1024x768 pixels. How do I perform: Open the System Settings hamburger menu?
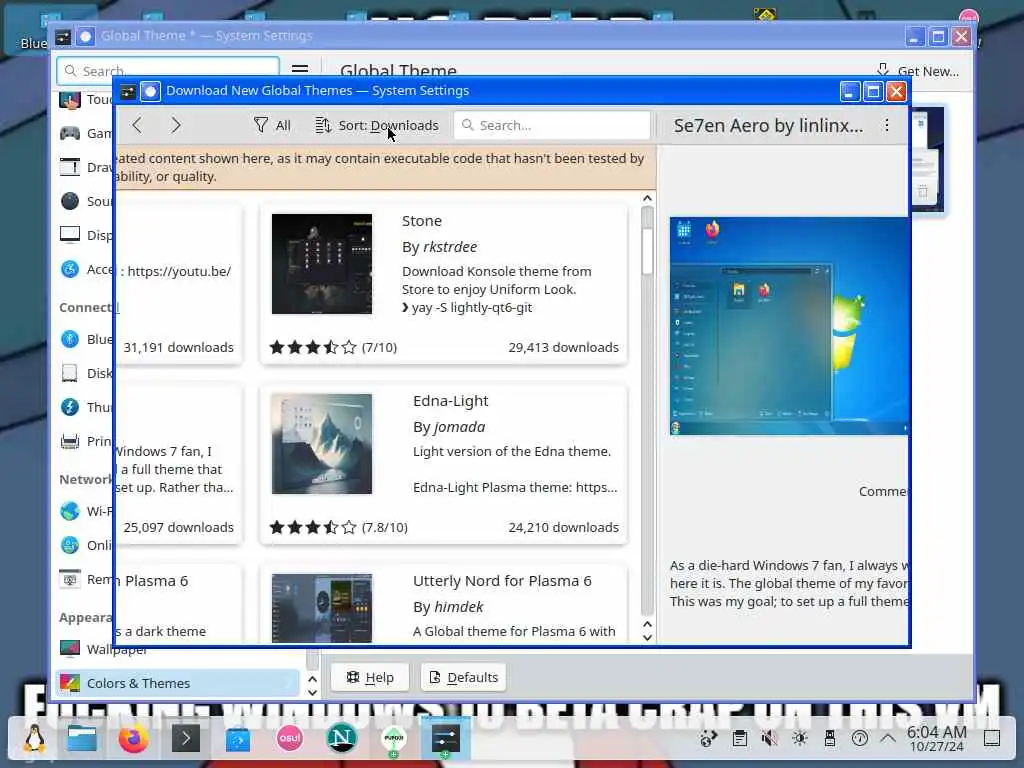pyautogui.click(x=300, y=70)
